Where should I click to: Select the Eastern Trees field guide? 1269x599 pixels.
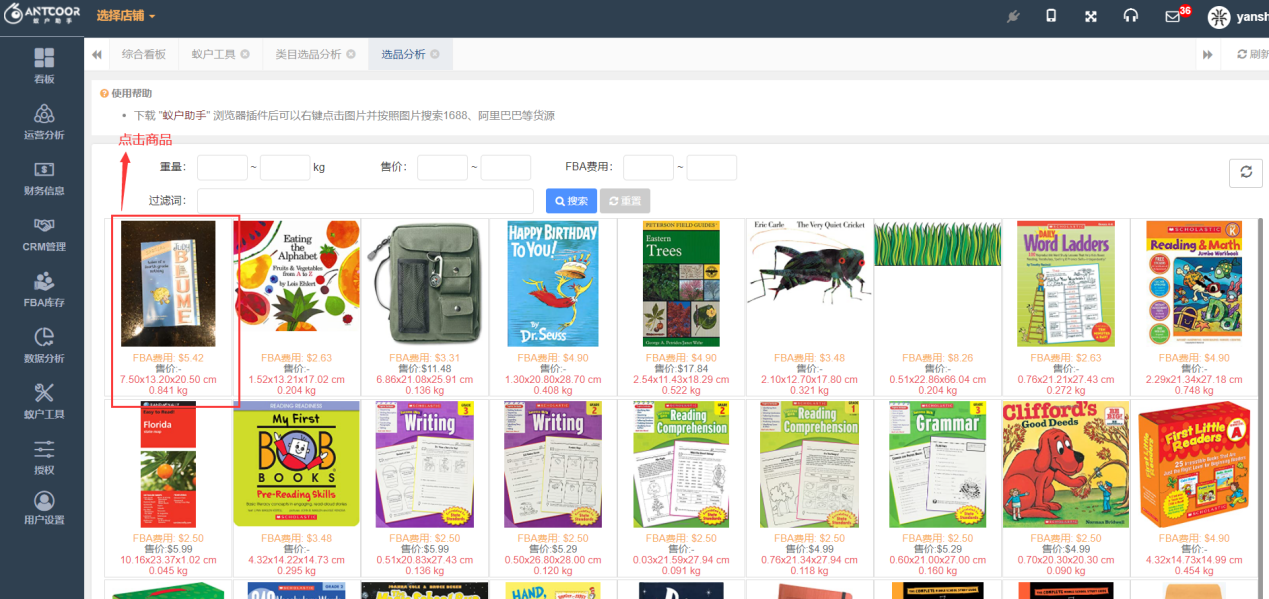[x=681, y=284]
